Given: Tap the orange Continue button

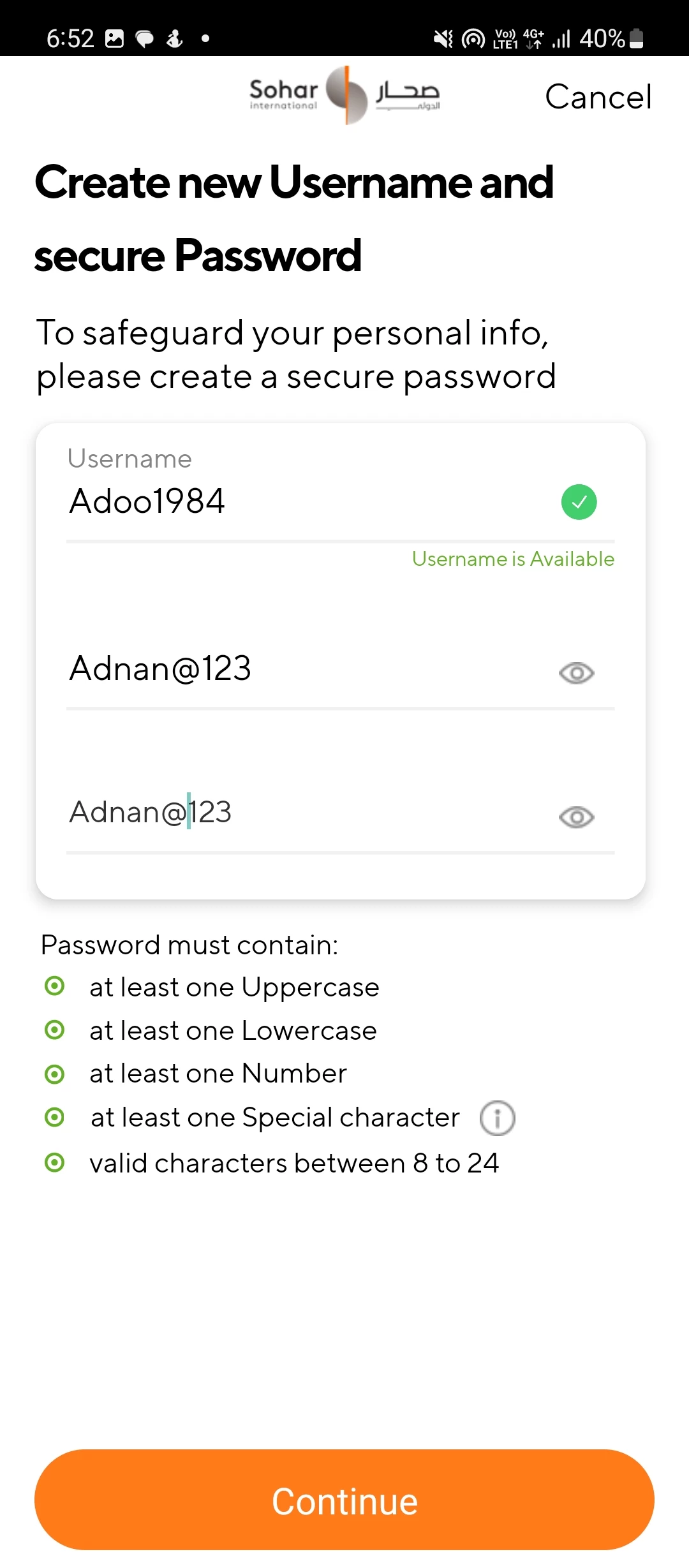Looking at the screenshot, I should (344, 1500).
